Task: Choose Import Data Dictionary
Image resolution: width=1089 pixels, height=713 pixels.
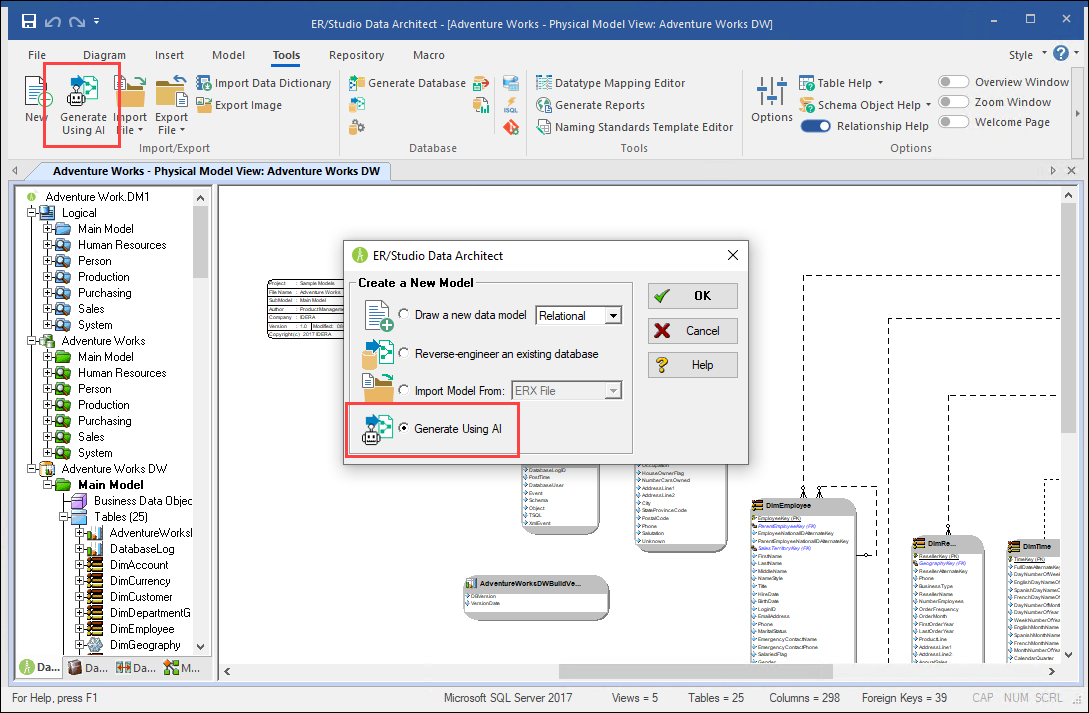Action: tap(264, 83)
